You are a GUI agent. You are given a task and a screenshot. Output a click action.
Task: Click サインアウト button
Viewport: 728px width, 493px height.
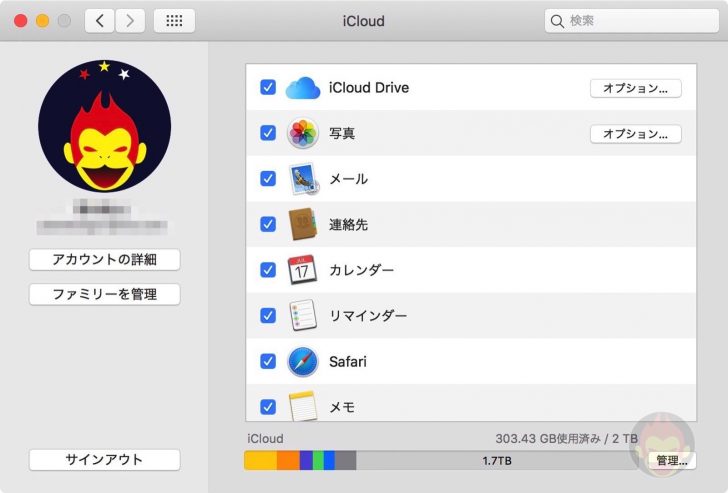[104, 460]
